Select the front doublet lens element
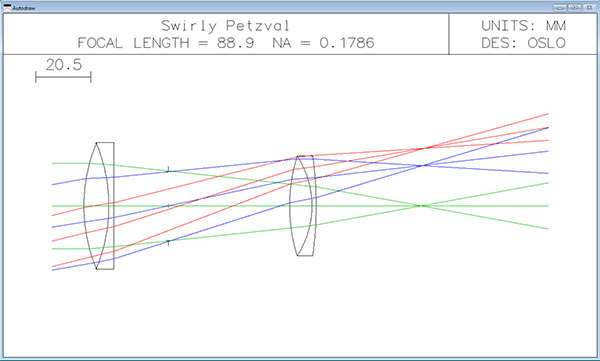Viewport: 600px width, 361px height. coord(99,206)
